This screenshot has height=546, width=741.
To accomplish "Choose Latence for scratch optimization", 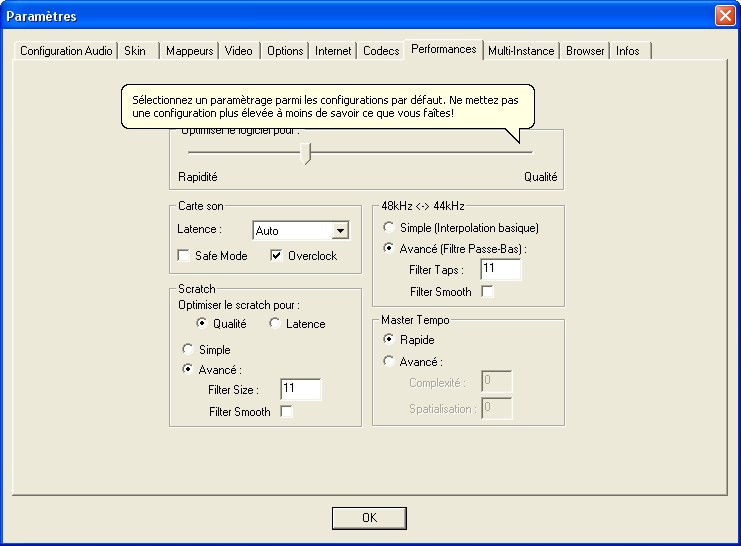I will pyautogui.click(x=275, y=324).
